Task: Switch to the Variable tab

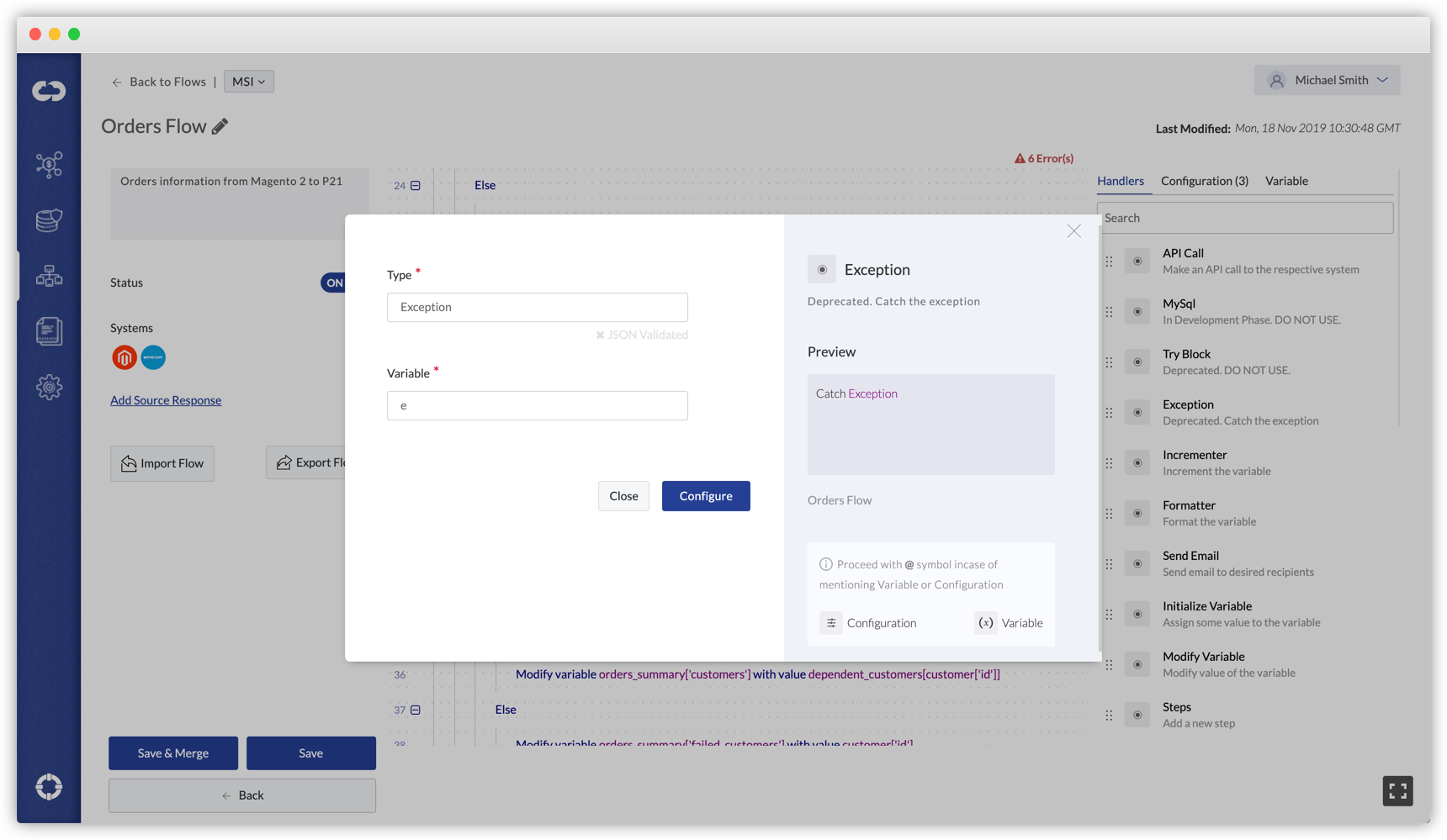Action: pyautogui.click(x=1287, y=181)
